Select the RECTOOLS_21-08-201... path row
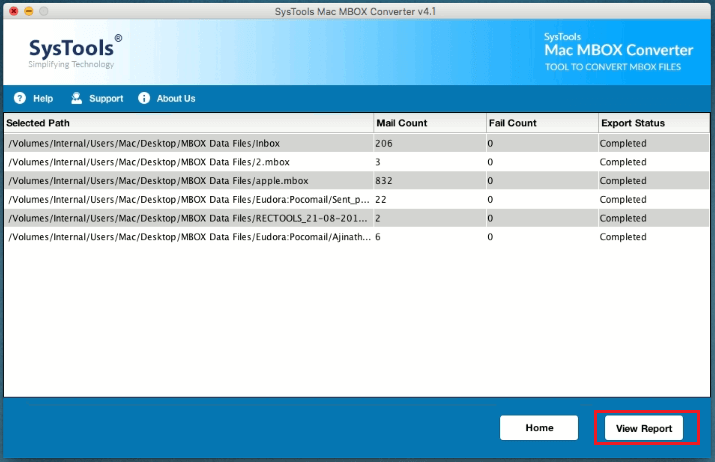This screenshot has width=715, height=462. point(357,218)
